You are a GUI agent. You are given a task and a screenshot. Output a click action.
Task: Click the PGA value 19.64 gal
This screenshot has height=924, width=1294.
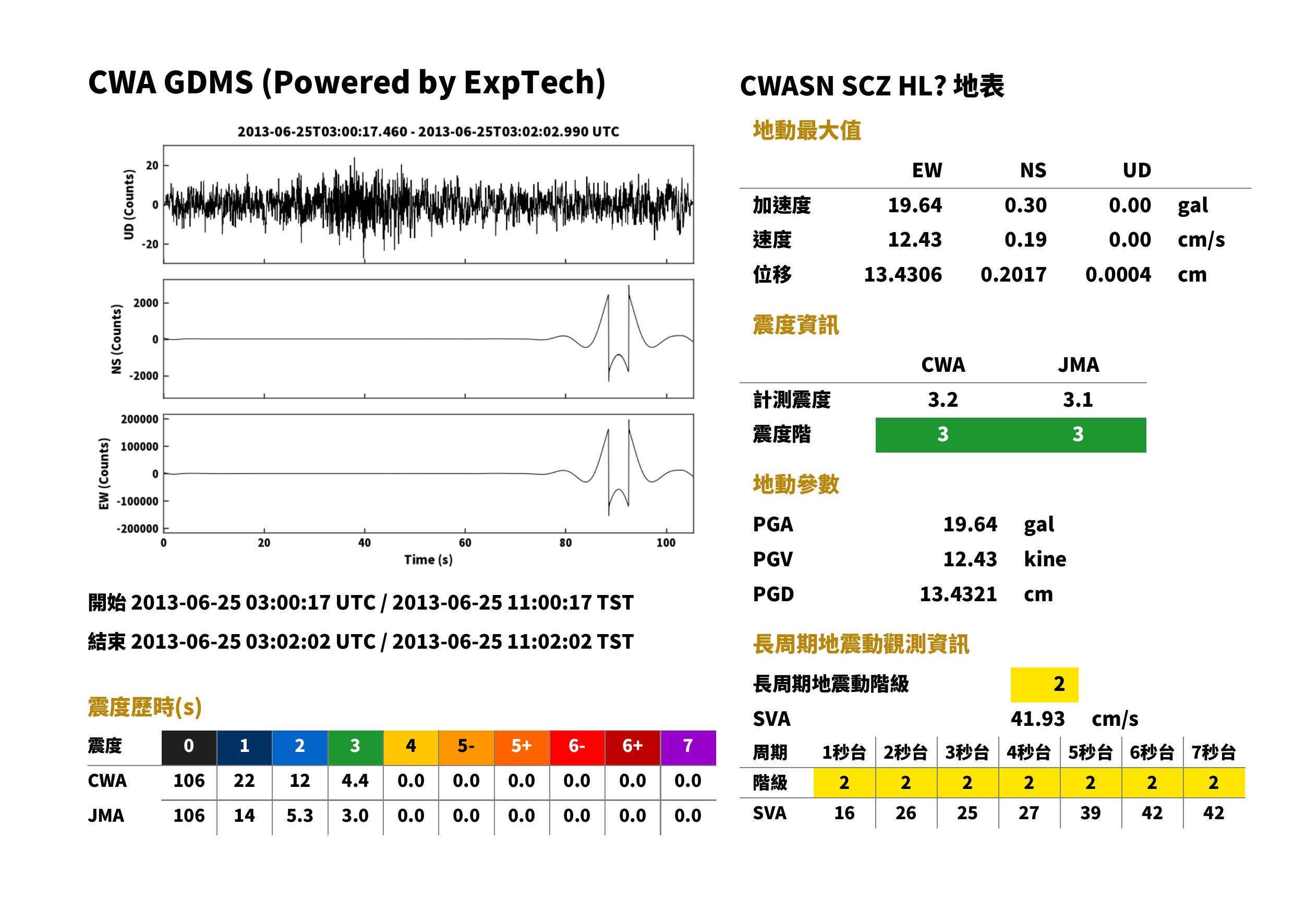999,525
